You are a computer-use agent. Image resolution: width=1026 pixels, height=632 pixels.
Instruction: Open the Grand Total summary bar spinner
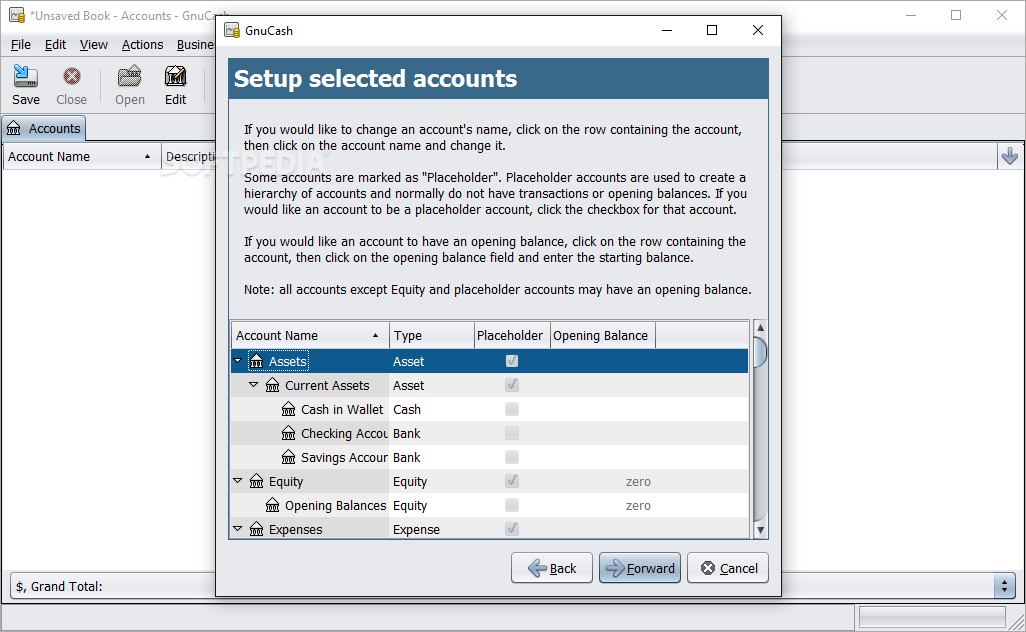pos(1004,586)
